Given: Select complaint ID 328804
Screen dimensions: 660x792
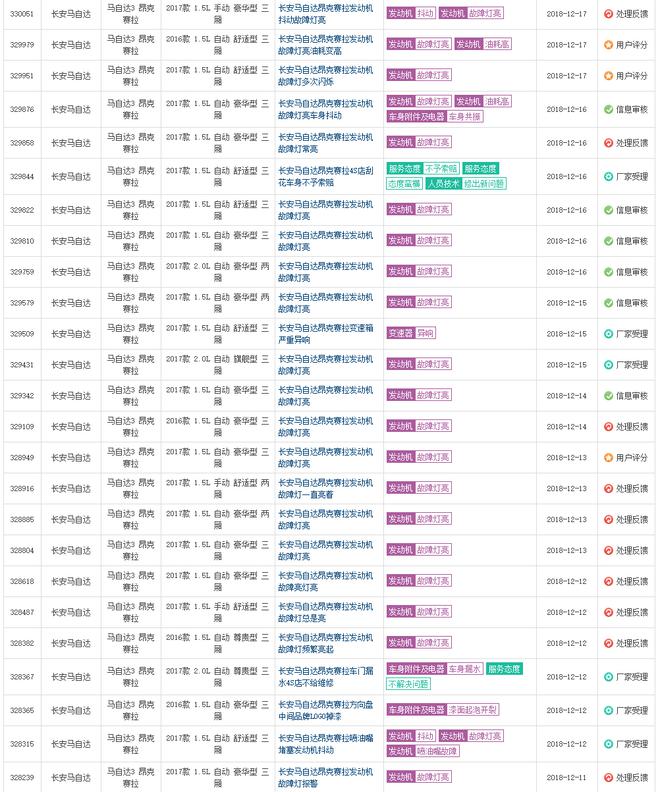Looking at the screenshot, I should (x=22, y=551).
